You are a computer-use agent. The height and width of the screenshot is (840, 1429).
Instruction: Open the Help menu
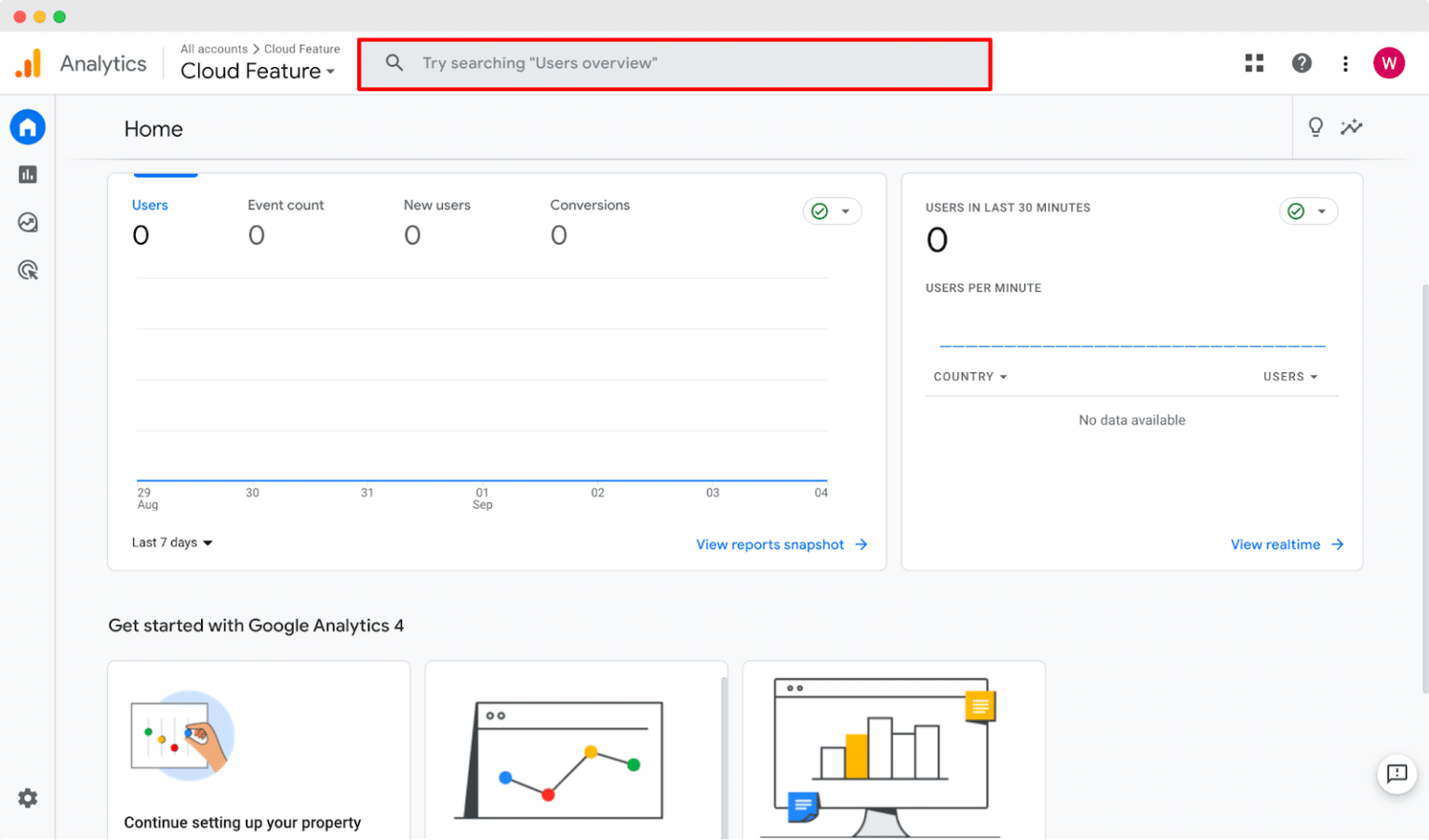click(1302, 62)
